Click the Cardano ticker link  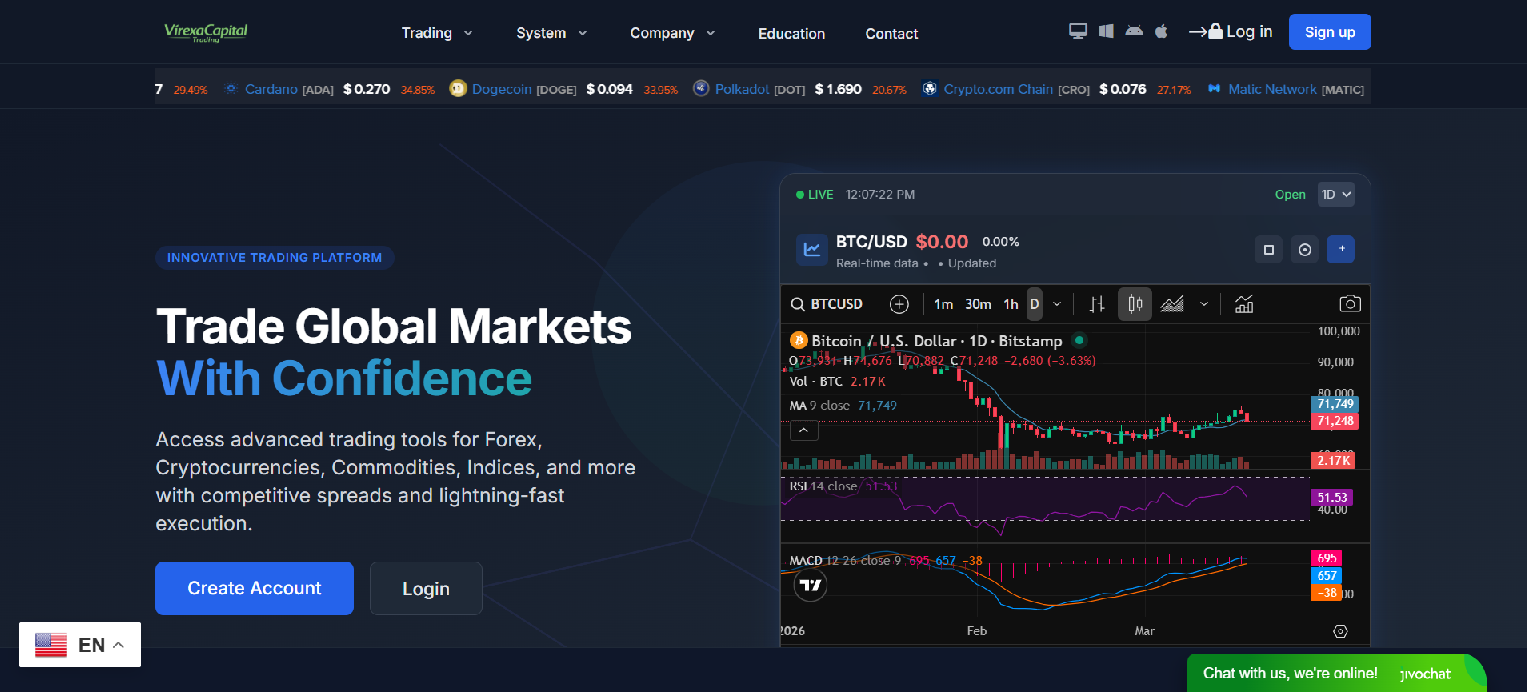(271, 89)
